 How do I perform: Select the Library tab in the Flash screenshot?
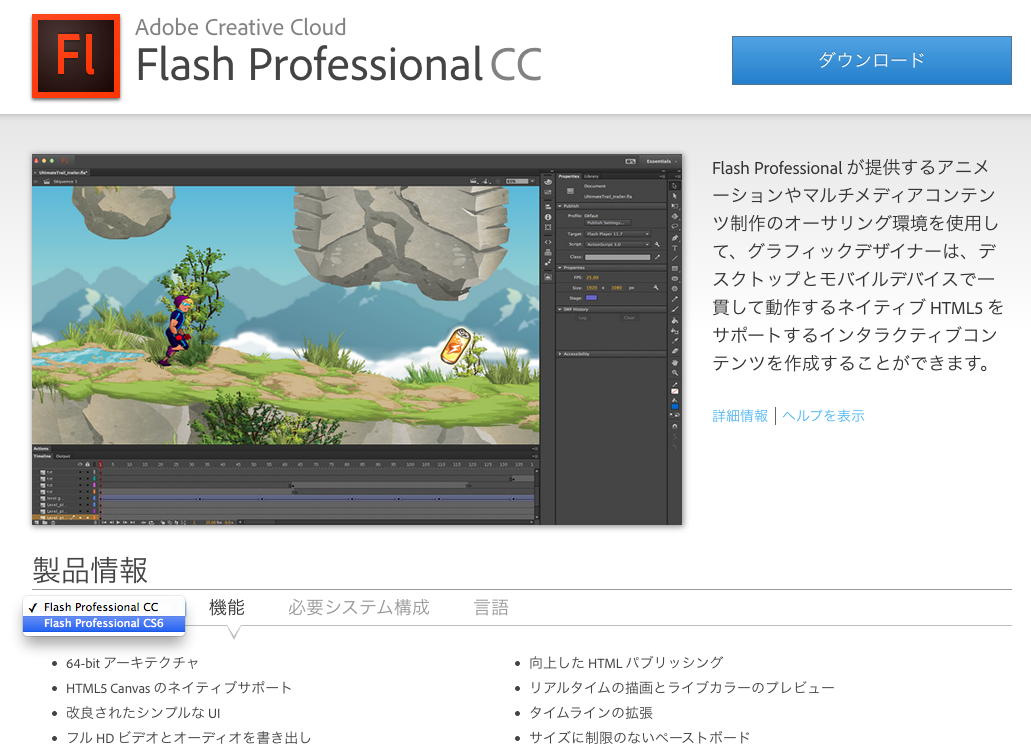pyautogui.click(x=591, y=176)
